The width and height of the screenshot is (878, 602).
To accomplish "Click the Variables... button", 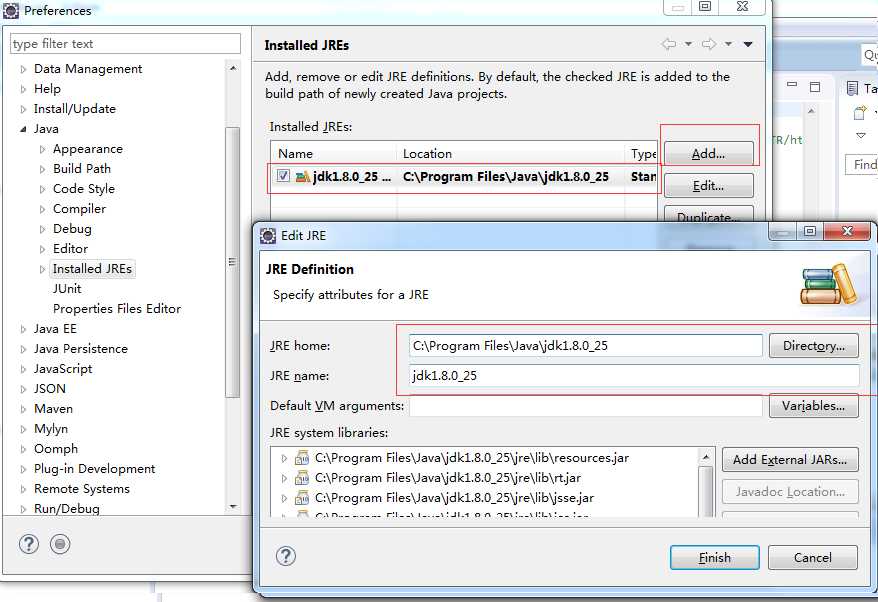I will pyautogui.click(x=814, y=405).
